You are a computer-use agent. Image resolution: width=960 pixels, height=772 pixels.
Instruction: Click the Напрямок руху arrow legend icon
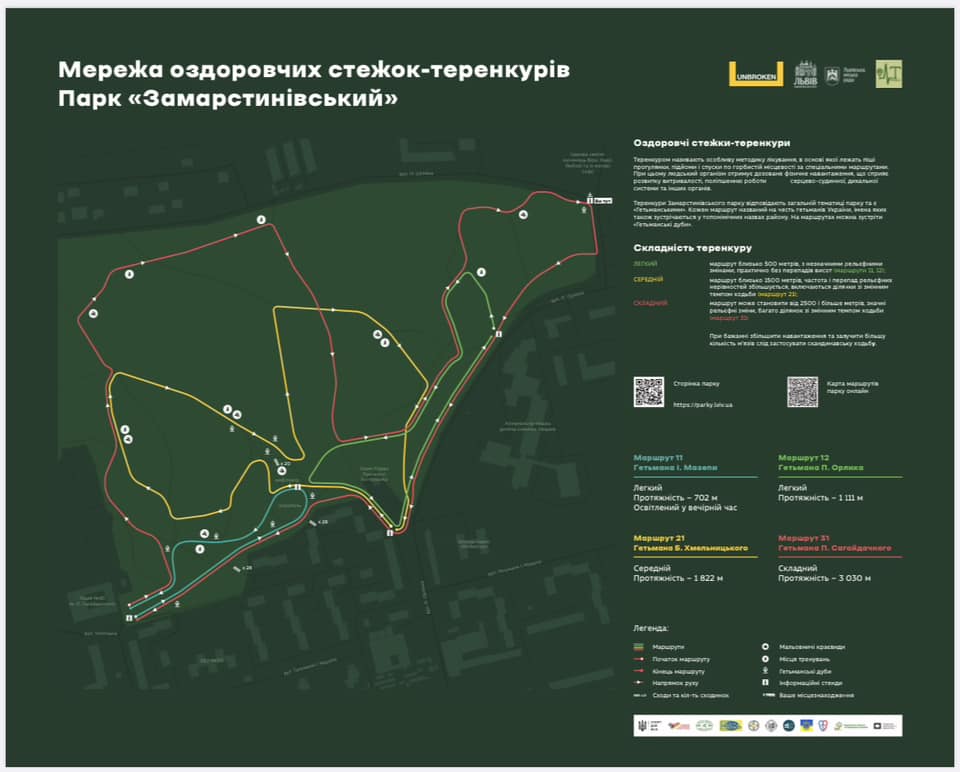(x=637, y=683)
